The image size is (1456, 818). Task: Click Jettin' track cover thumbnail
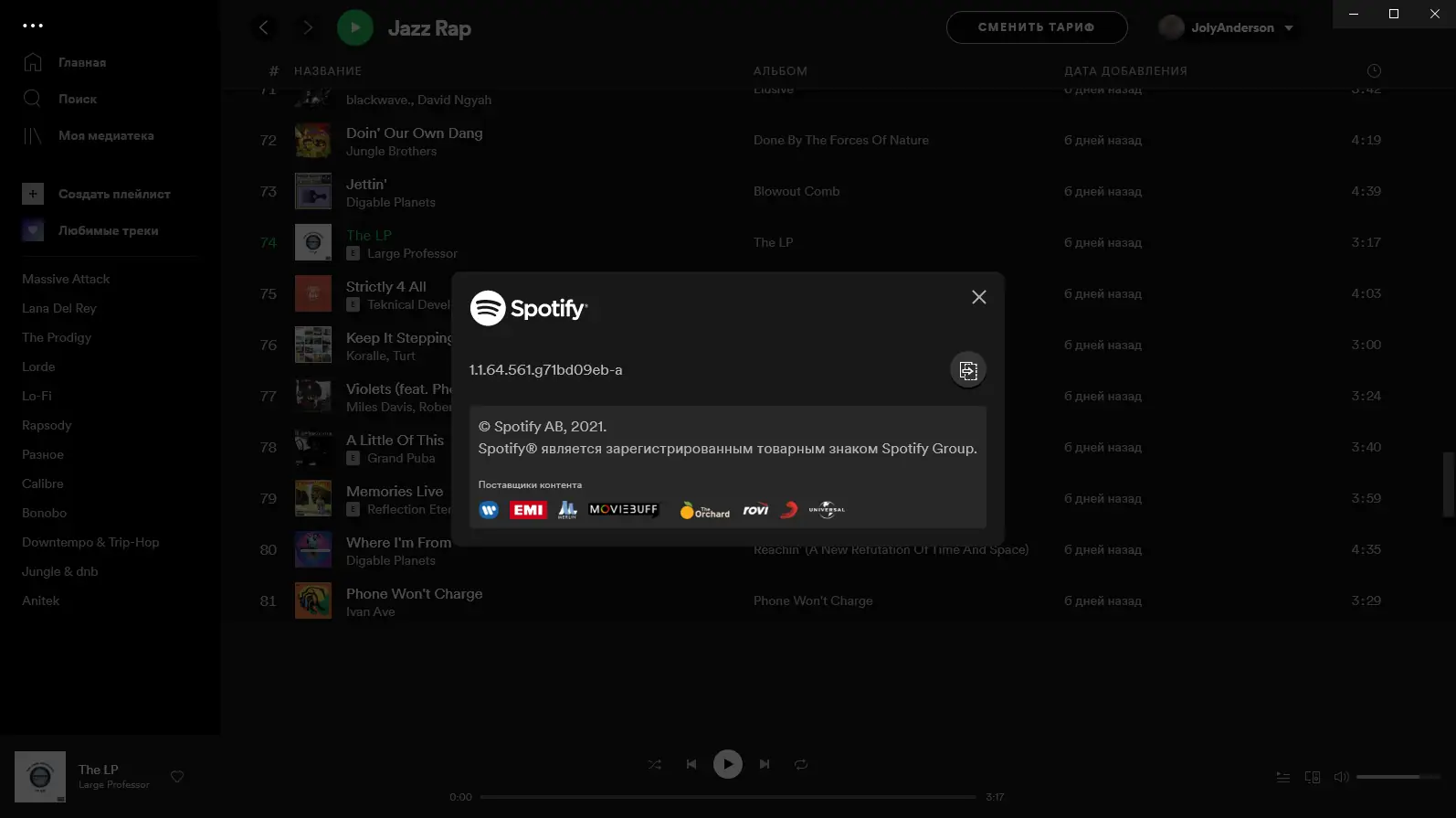point(313,191)
